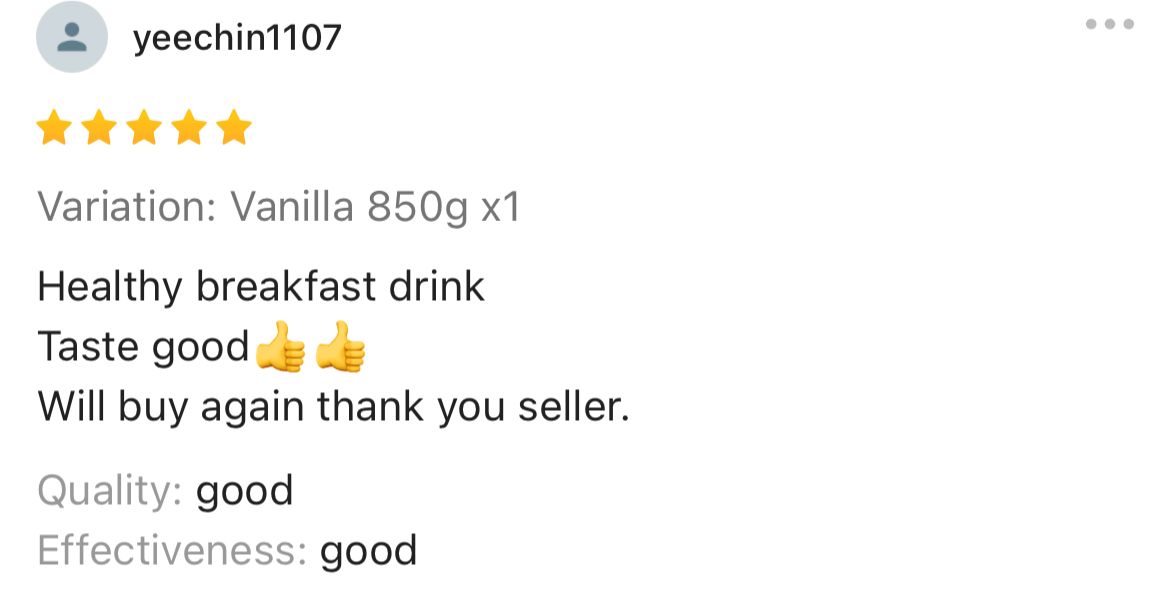Click the "x1" quantity text

tap(501, 207)
